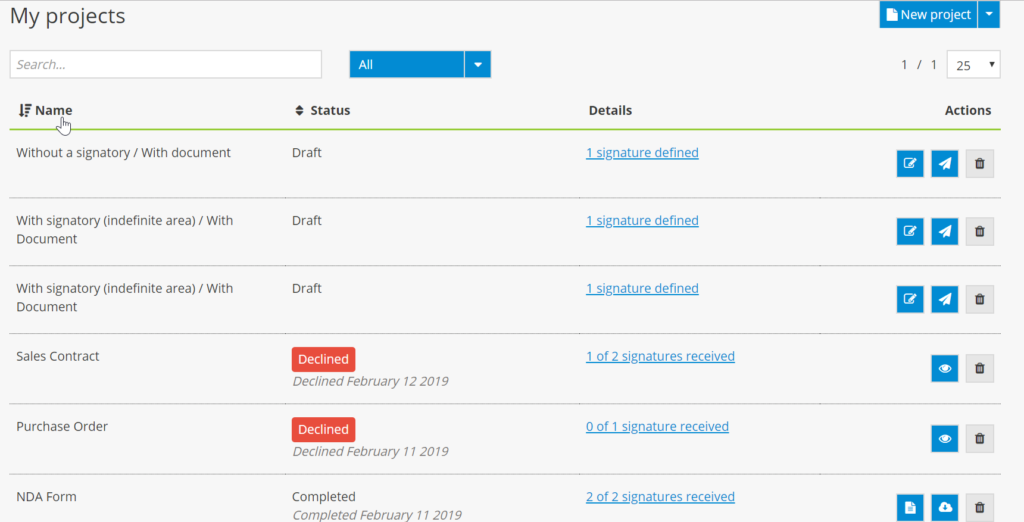Click edit icon for Without a signatory project
The image size is (1024, 522).
click(910, 164)
